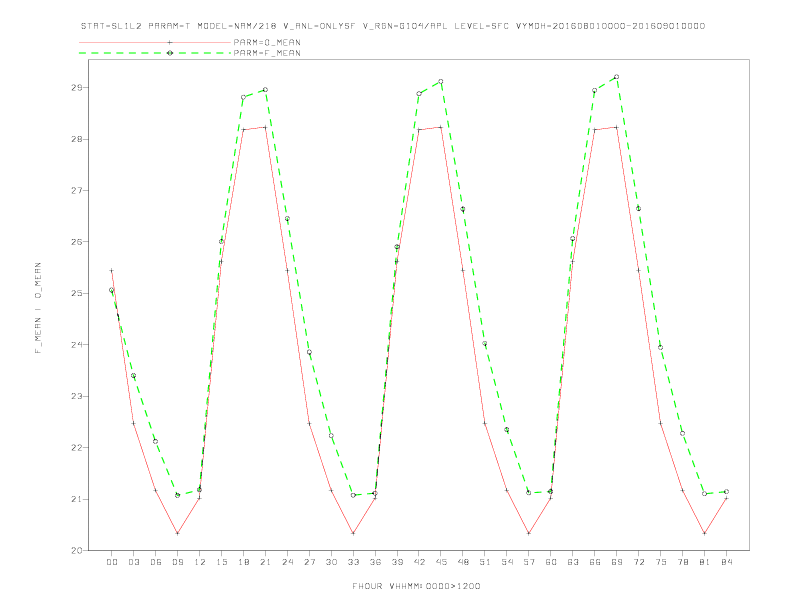The image size is (792, 612).
Task: Click x-axis forecast hour label 21
Action: (265, 562)
